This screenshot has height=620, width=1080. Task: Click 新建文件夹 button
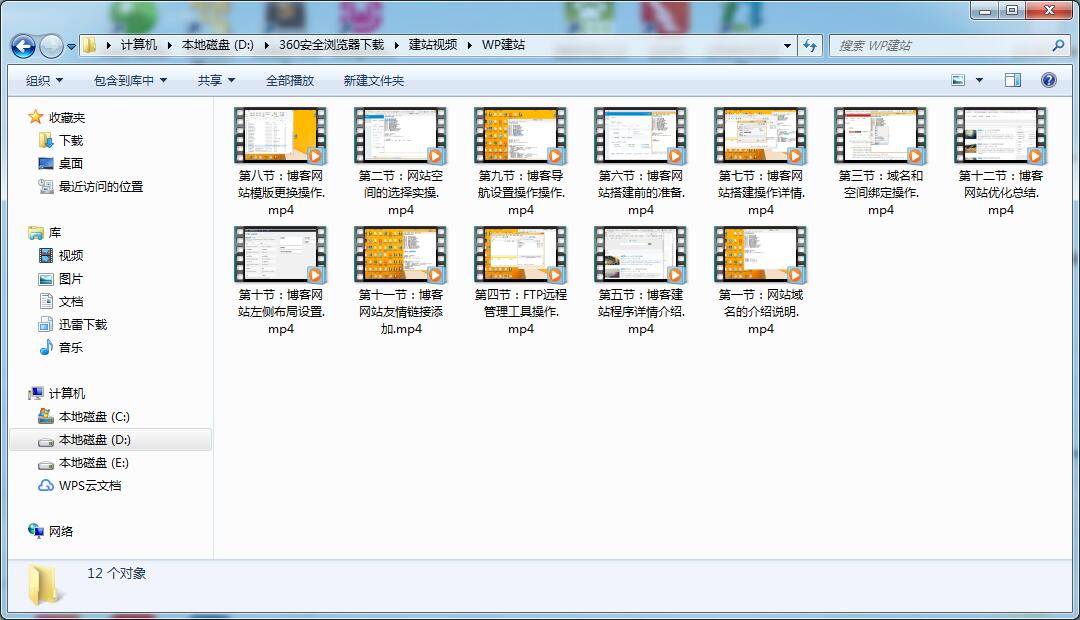point(374,81)
